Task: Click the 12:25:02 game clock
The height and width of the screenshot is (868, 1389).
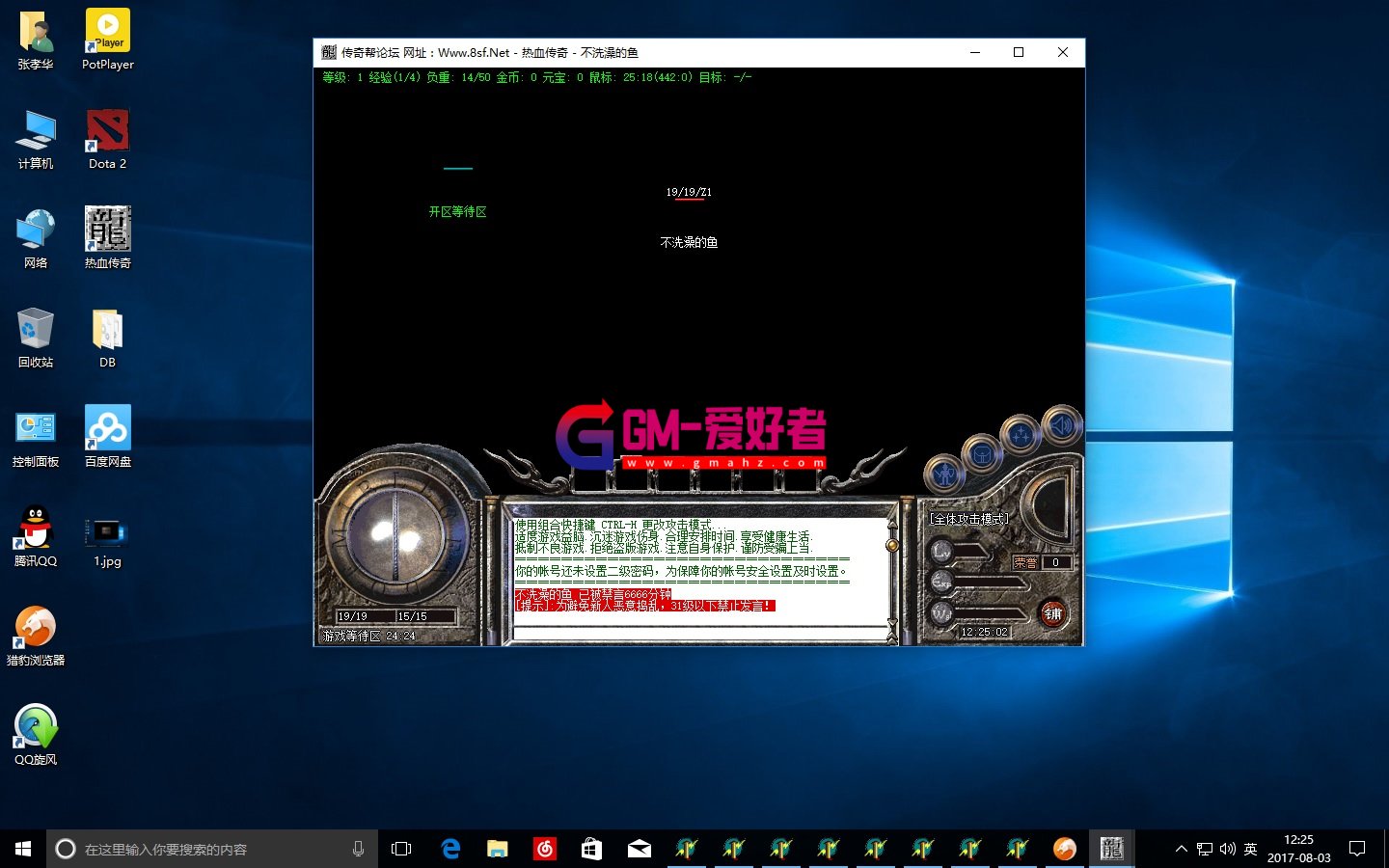Action: point(984,633)
